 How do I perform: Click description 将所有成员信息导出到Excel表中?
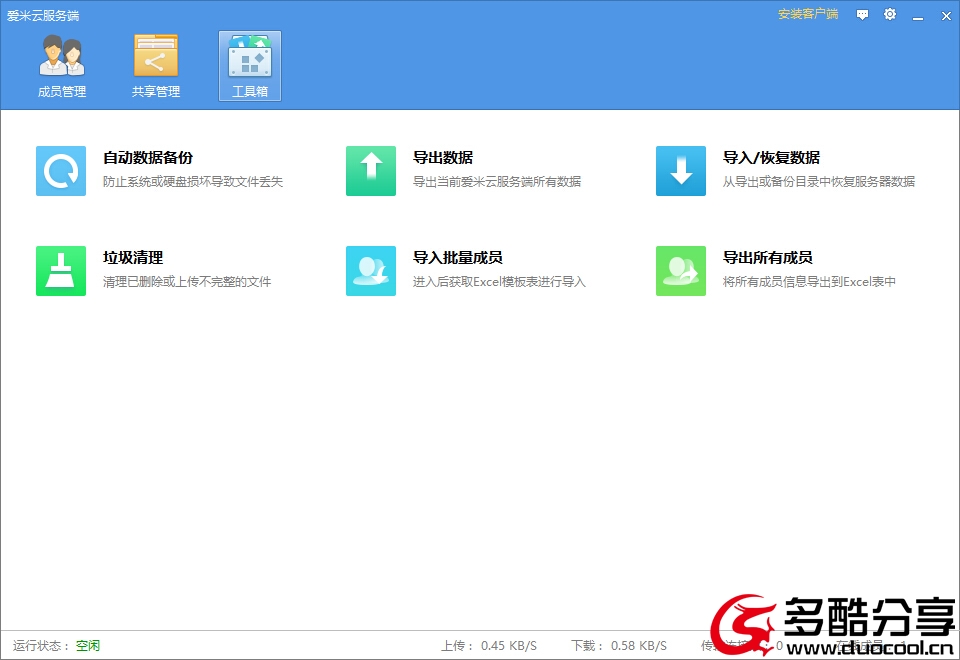[809, 282]
